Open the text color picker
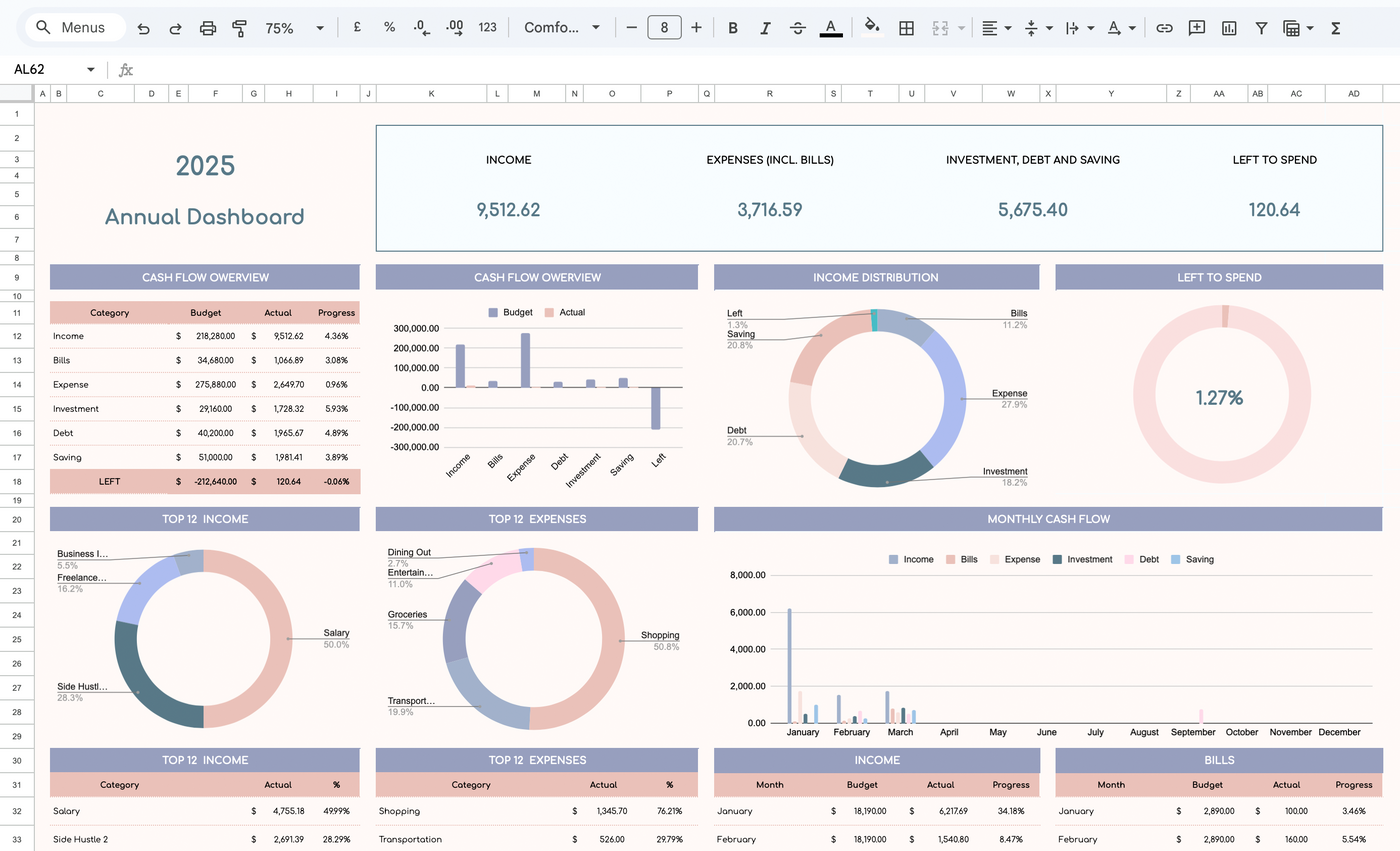 click(x=830, y=28)
